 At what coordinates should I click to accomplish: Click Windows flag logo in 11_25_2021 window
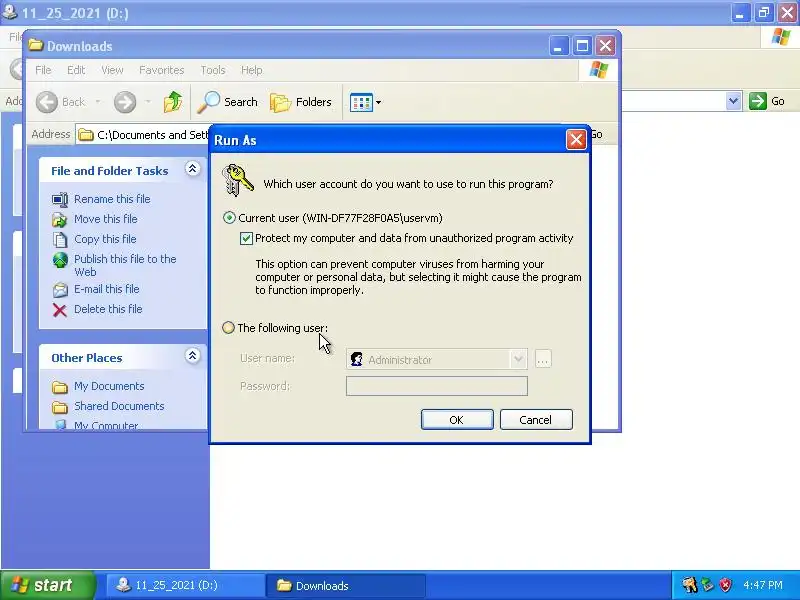(x=781, y=37)
